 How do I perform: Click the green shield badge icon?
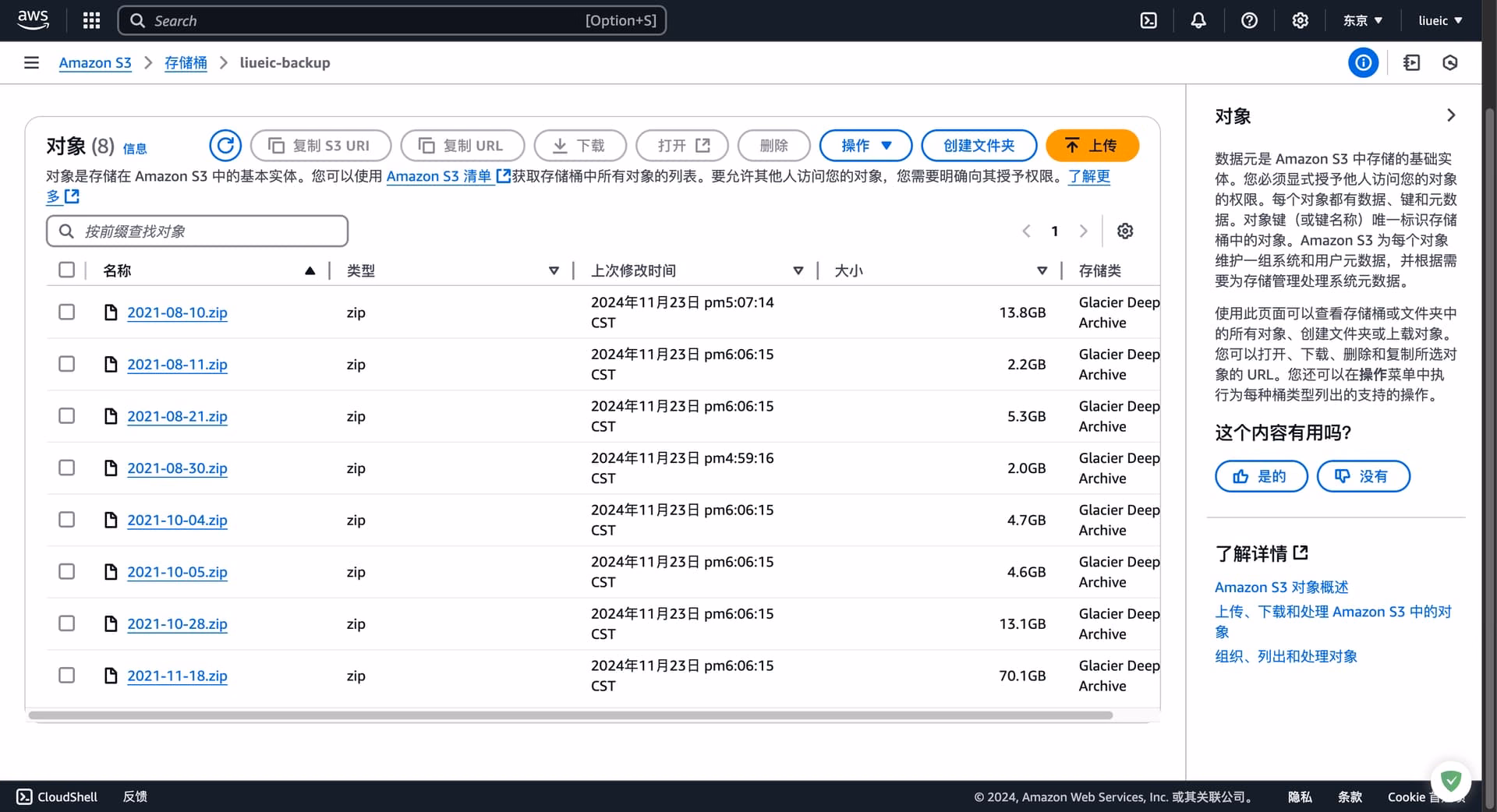coord(1450,780)
